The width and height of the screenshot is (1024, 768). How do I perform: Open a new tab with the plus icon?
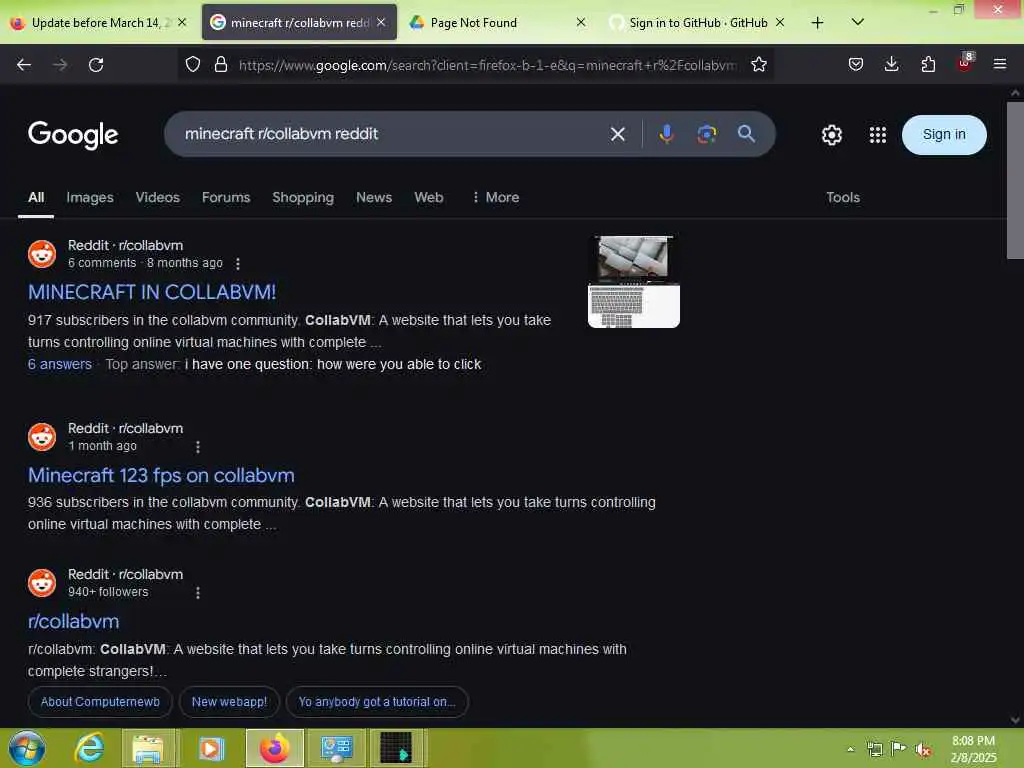pos(817,23)
